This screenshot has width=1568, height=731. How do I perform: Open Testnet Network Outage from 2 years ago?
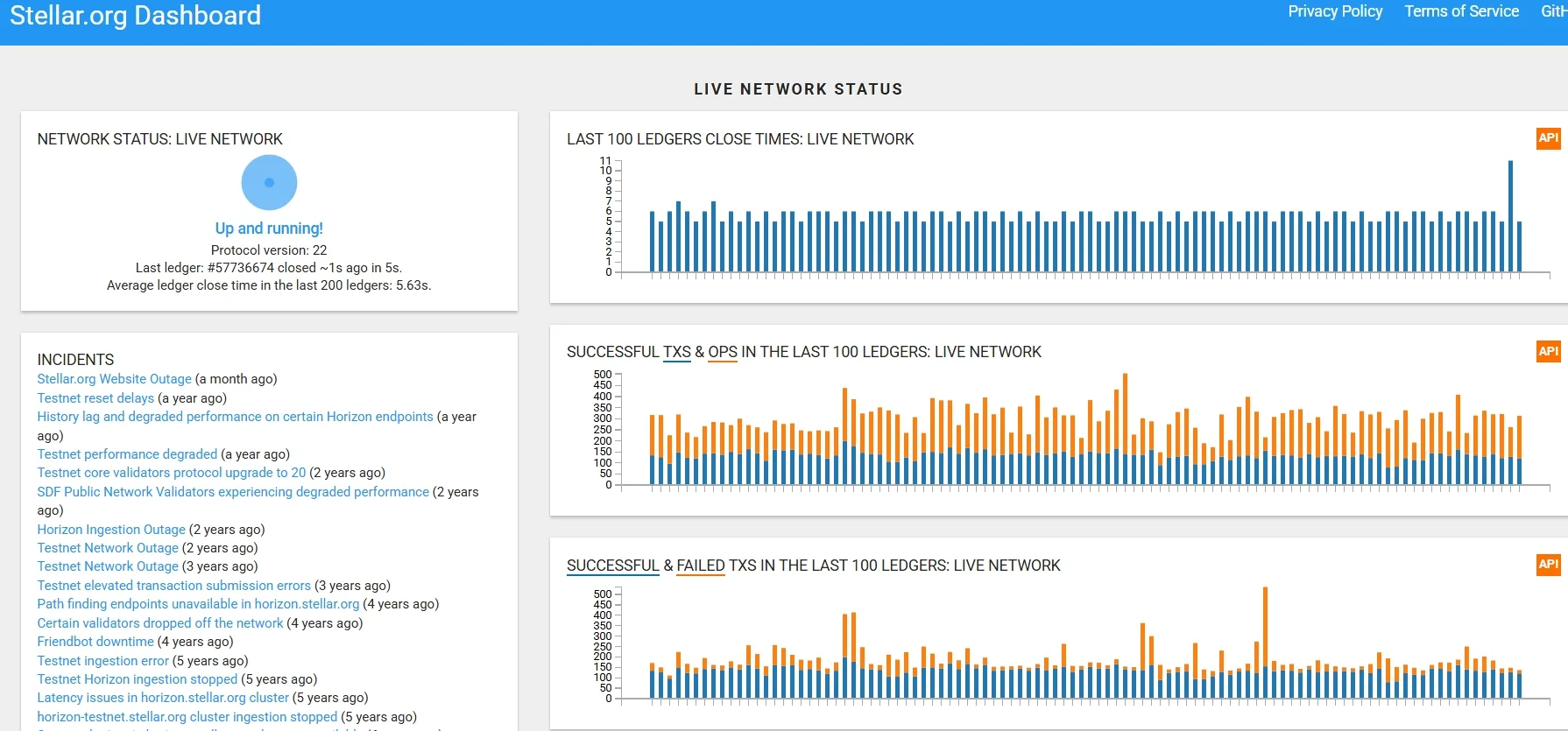pyautogui.click(x=108, y=548)
